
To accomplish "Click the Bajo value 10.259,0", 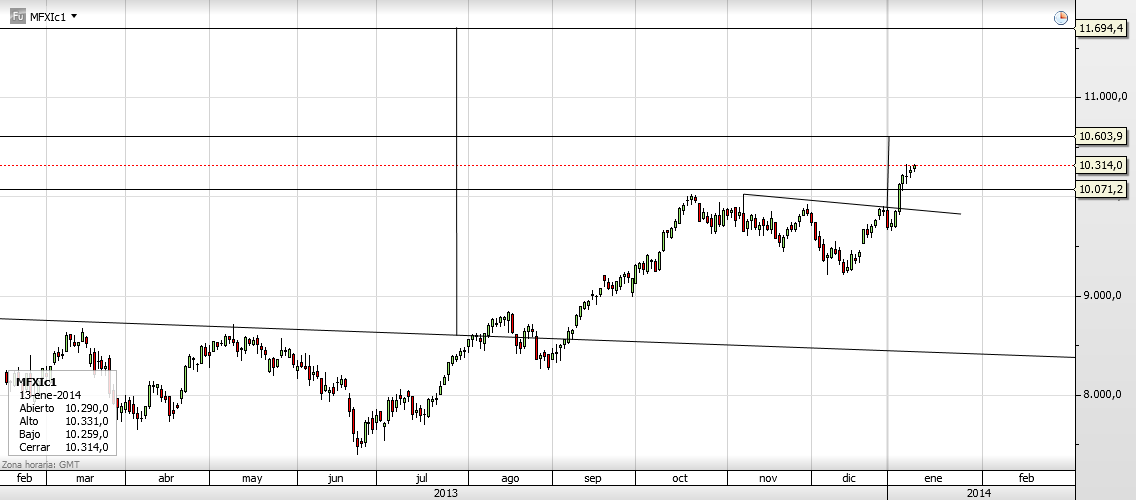I will click(x=87, y=434).
